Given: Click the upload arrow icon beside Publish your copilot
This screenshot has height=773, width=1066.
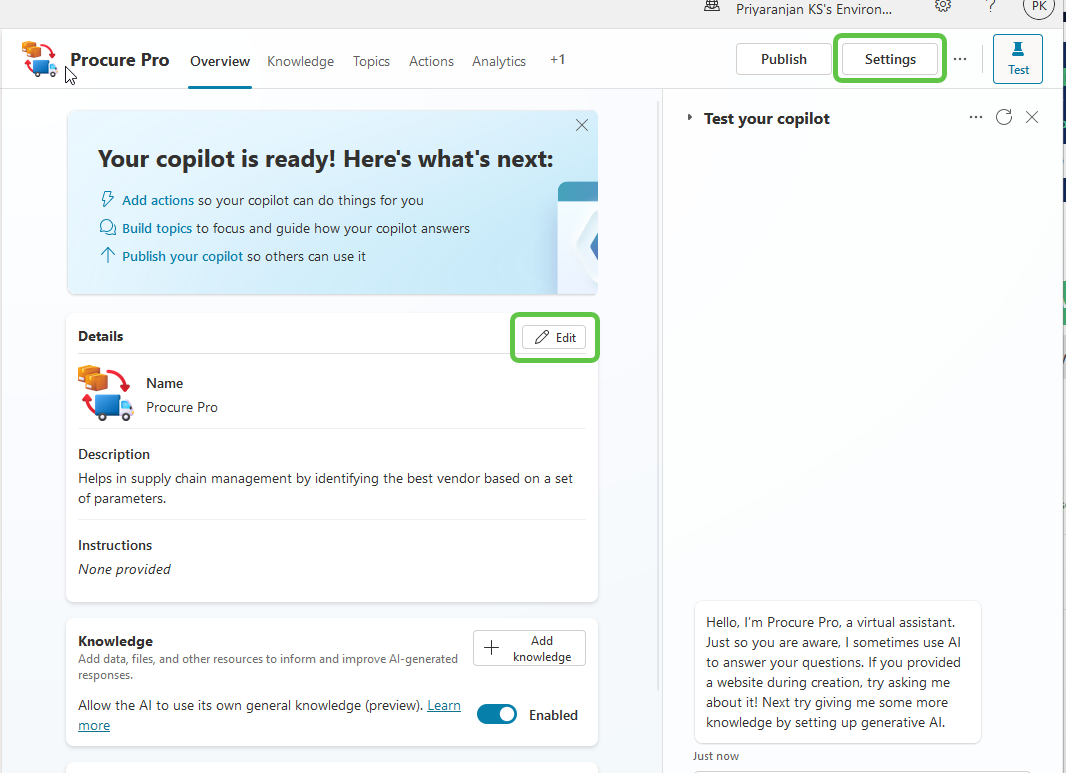Looking at the screenshot, I should tap(106, 255).
